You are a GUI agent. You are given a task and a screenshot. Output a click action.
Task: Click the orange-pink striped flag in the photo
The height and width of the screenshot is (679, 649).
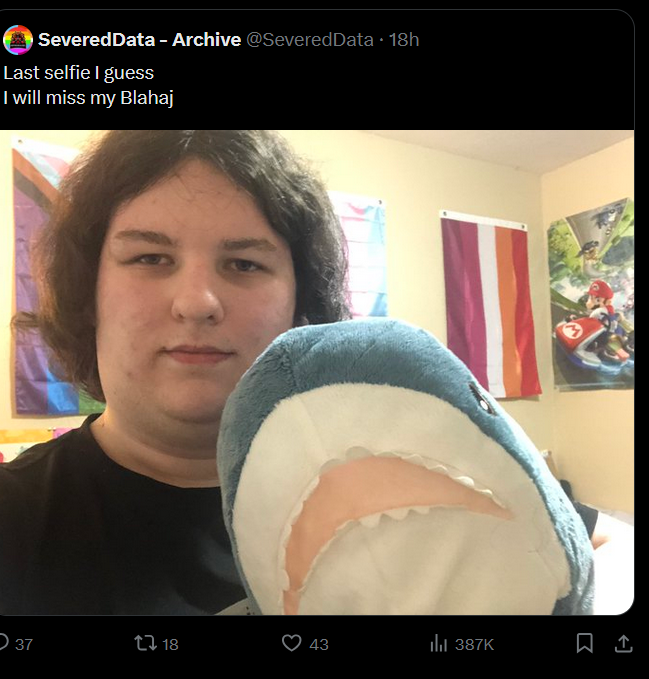tap(490, 304)
